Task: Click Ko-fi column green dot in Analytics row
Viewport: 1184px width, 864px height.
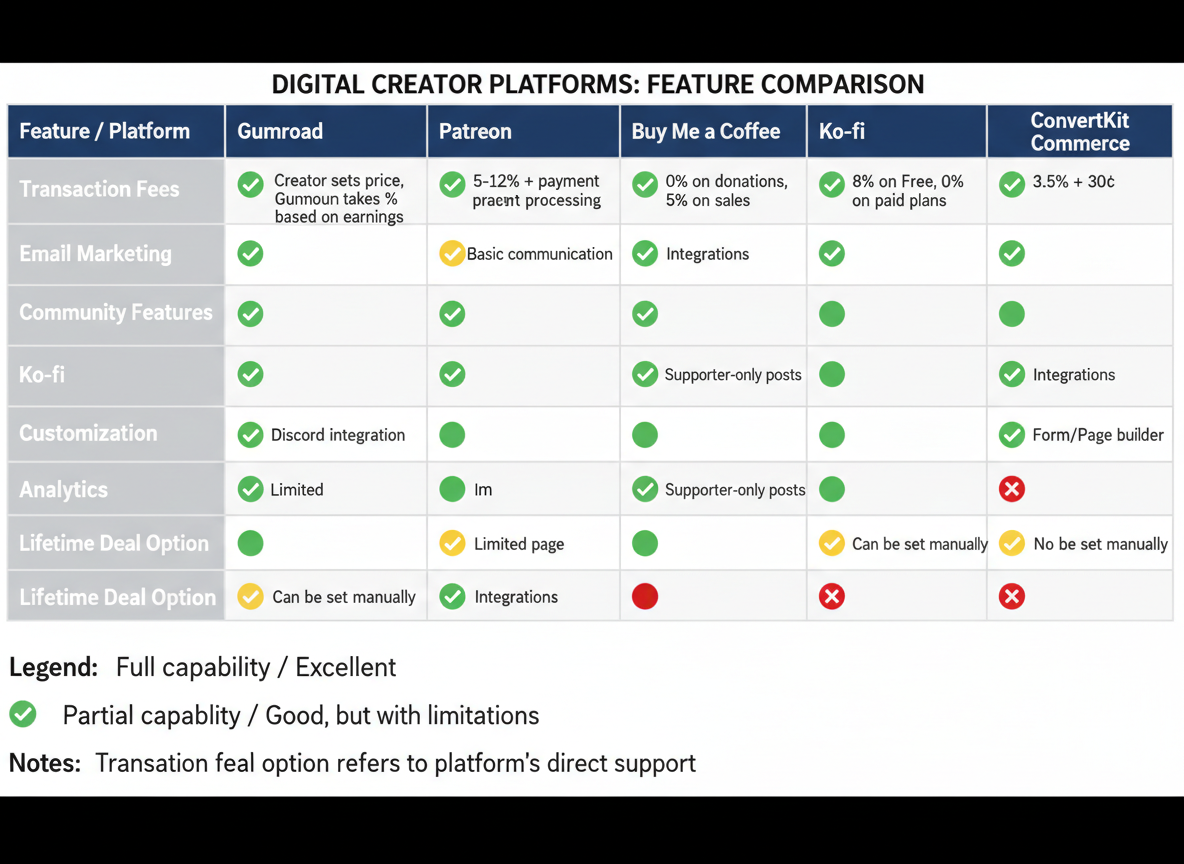Action: point(831,489)
